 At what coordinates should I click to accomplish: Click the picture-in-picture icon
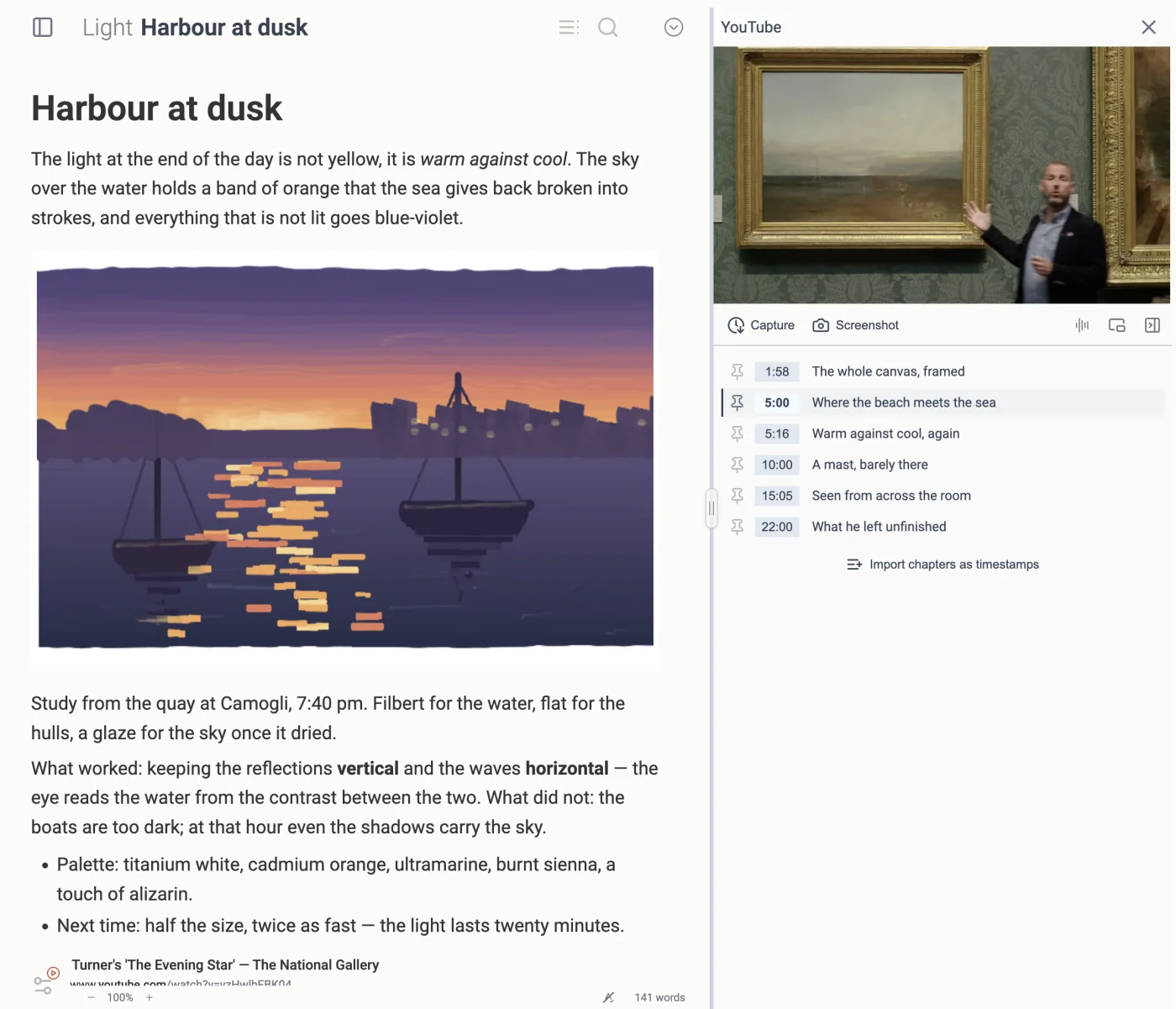1116,325
